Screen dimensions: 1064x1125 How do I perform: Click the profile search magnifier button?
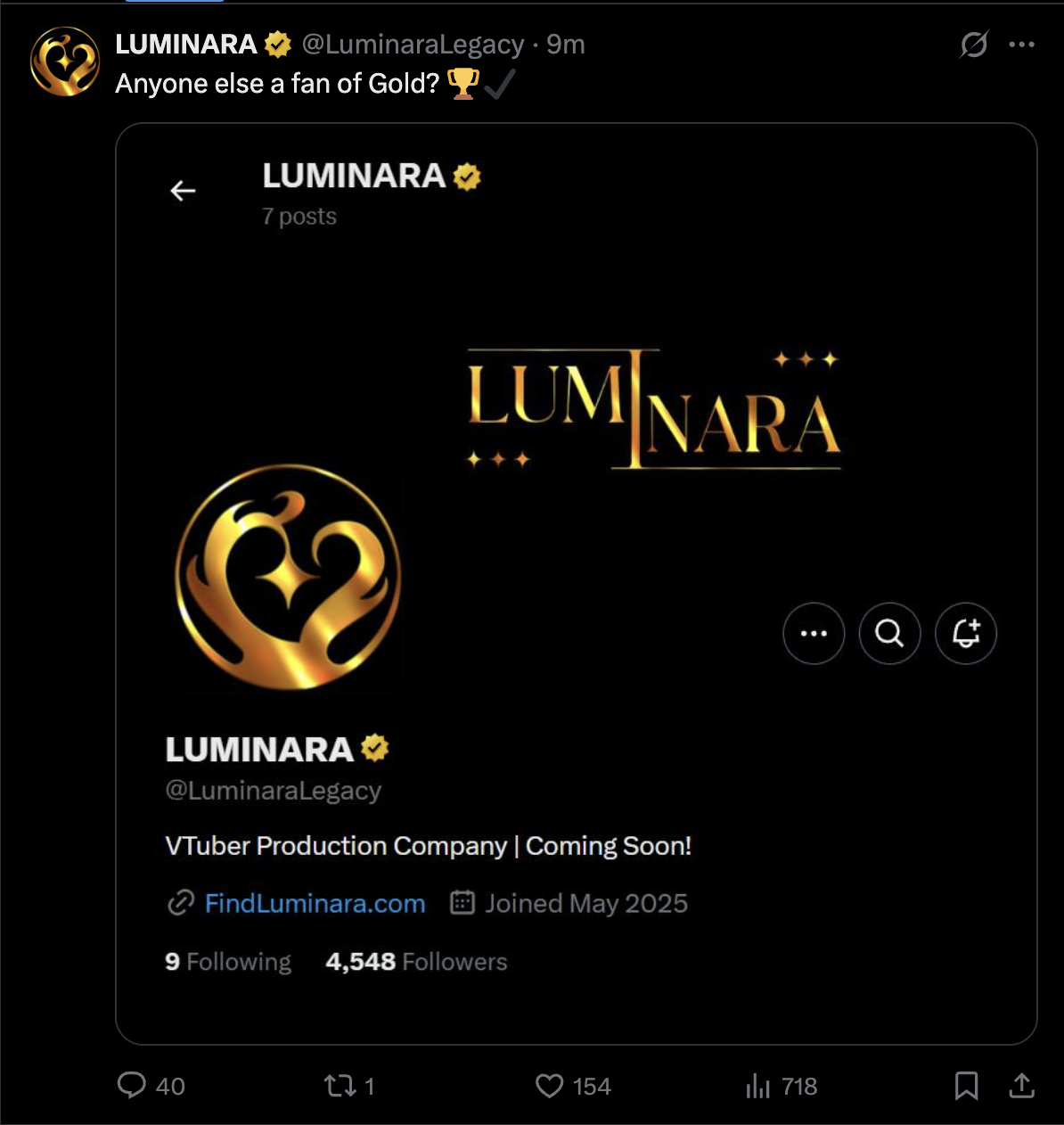(889, 633)
